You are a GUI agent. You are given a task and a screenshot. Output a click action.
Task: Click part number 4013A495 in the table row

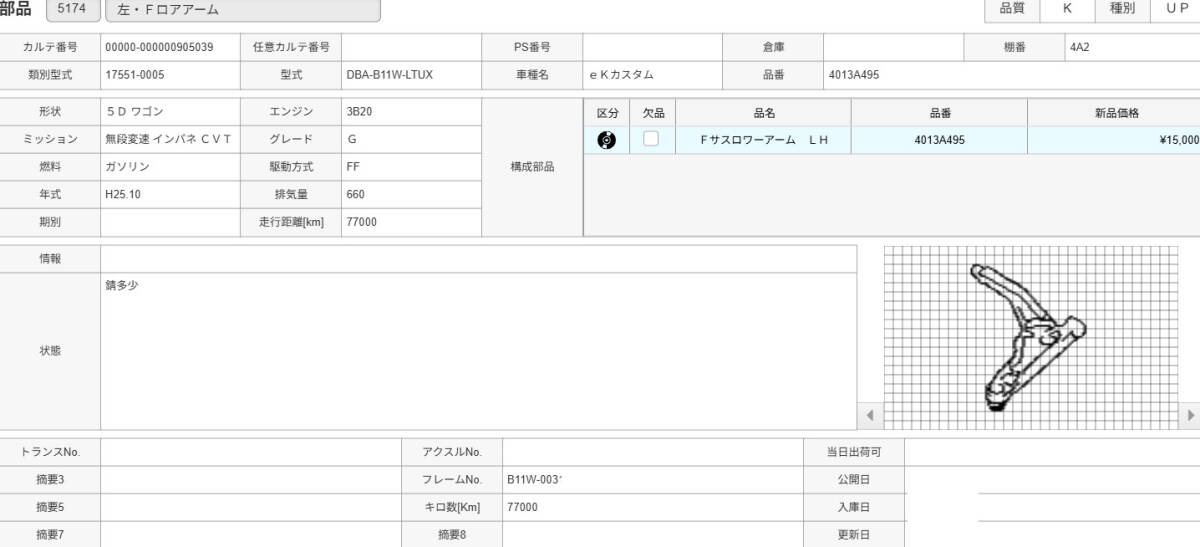[939, 141]
